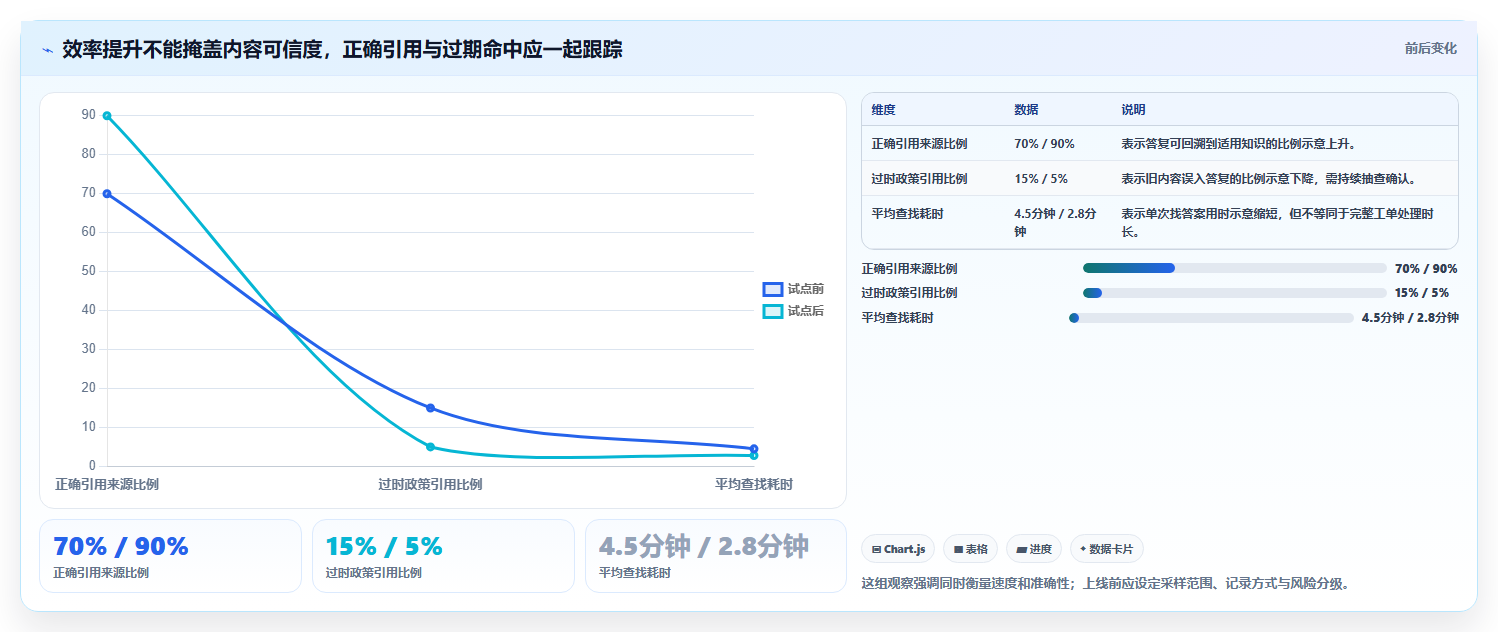Click the 试点前 data point at 15
Screen dimensions: 1498x632
tap(430, 408)
